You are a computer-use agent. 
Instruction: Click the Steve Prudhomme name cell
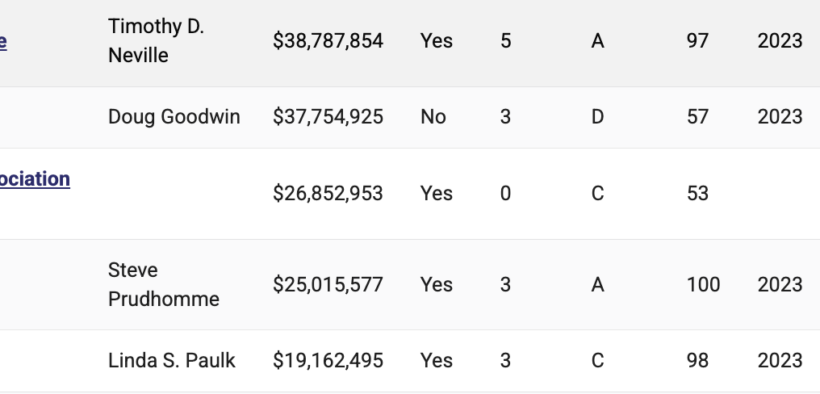coord(164,285)
